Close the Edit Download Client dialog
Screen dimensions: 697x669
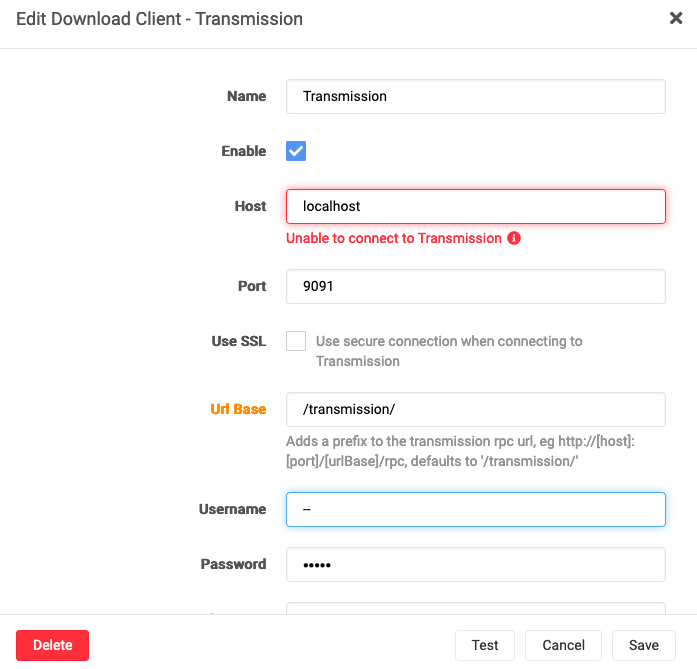tap(676, 18)
